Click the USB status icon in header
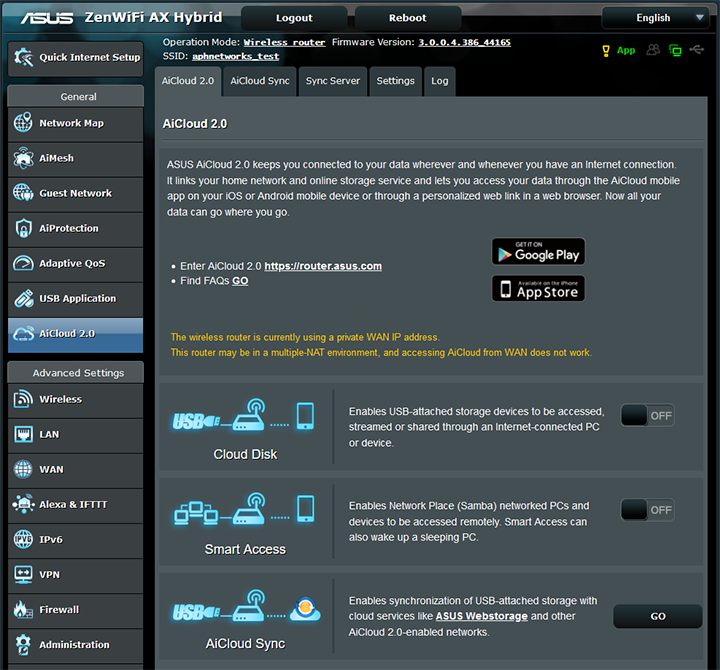The width and height of the screenshot is (720, 670). [696, 50]
